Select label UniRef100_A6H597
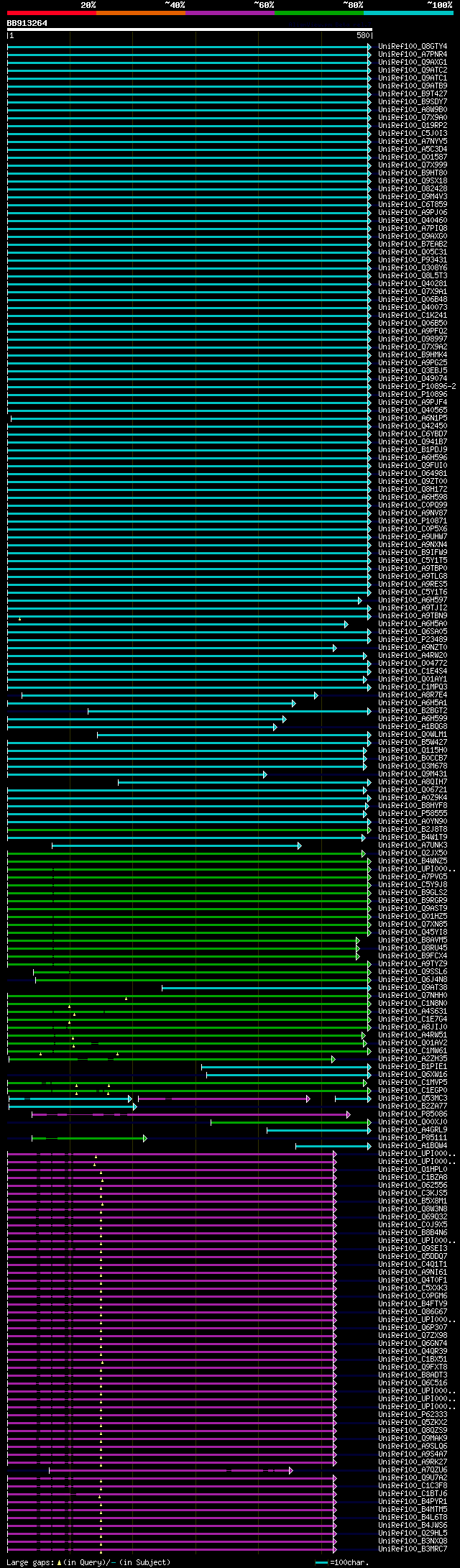This screenshot has width=460, height=1568. point(413,600)
